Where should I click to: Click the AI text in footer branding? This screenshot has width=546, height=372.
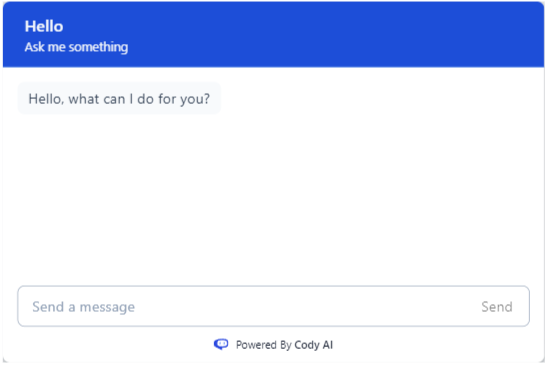tap(328, 345)
